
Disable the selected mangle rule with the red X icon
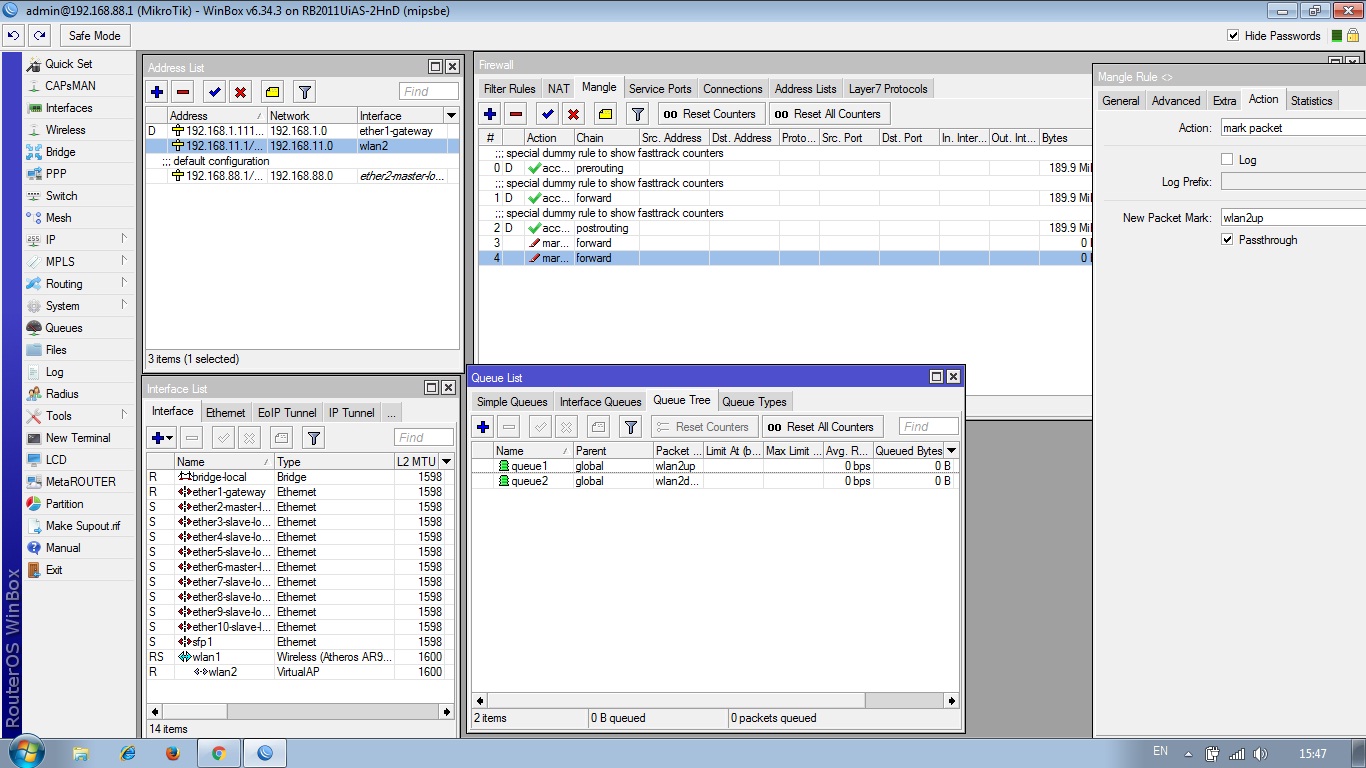[x=573, y=114]
